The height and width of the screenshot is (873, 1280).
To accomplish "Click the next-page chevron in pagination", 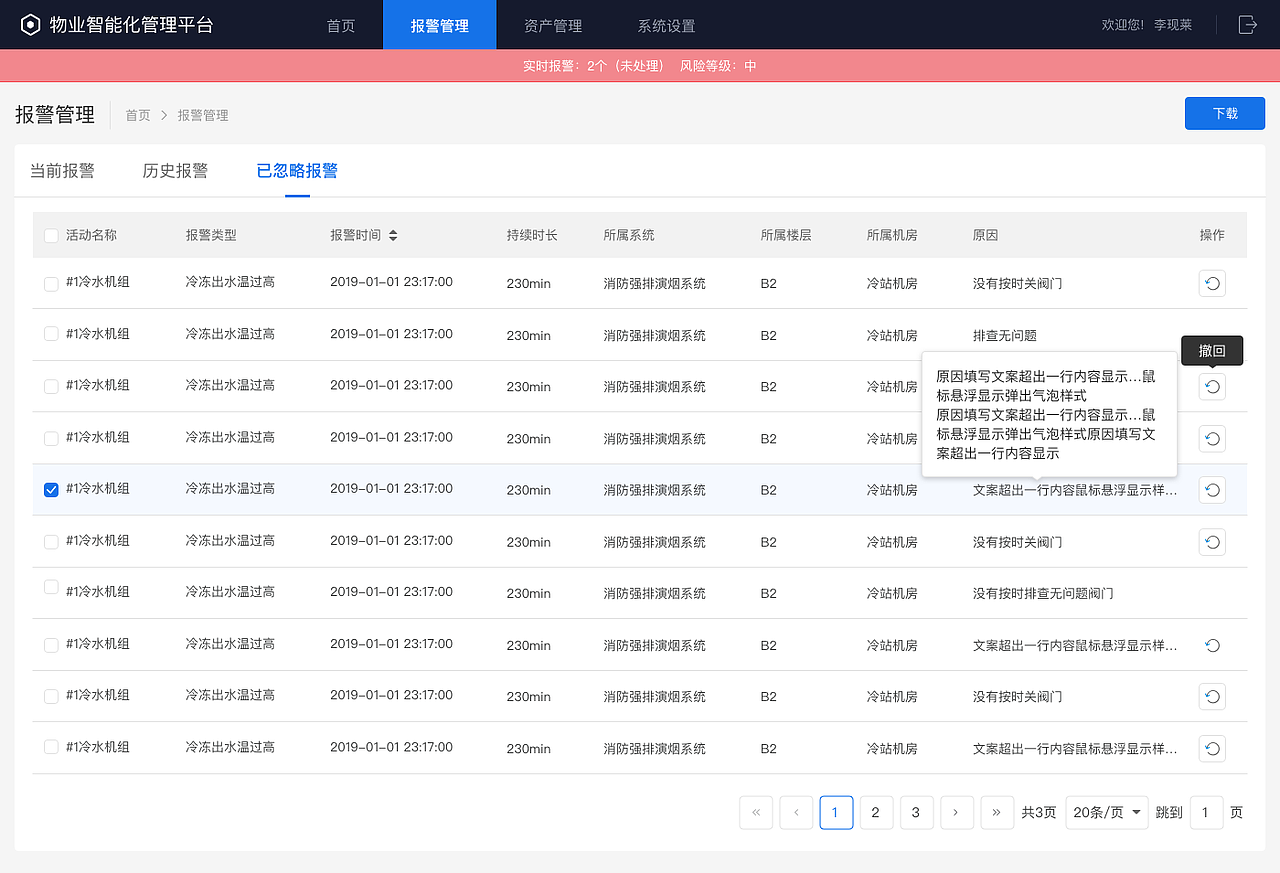I will (957, 812).
